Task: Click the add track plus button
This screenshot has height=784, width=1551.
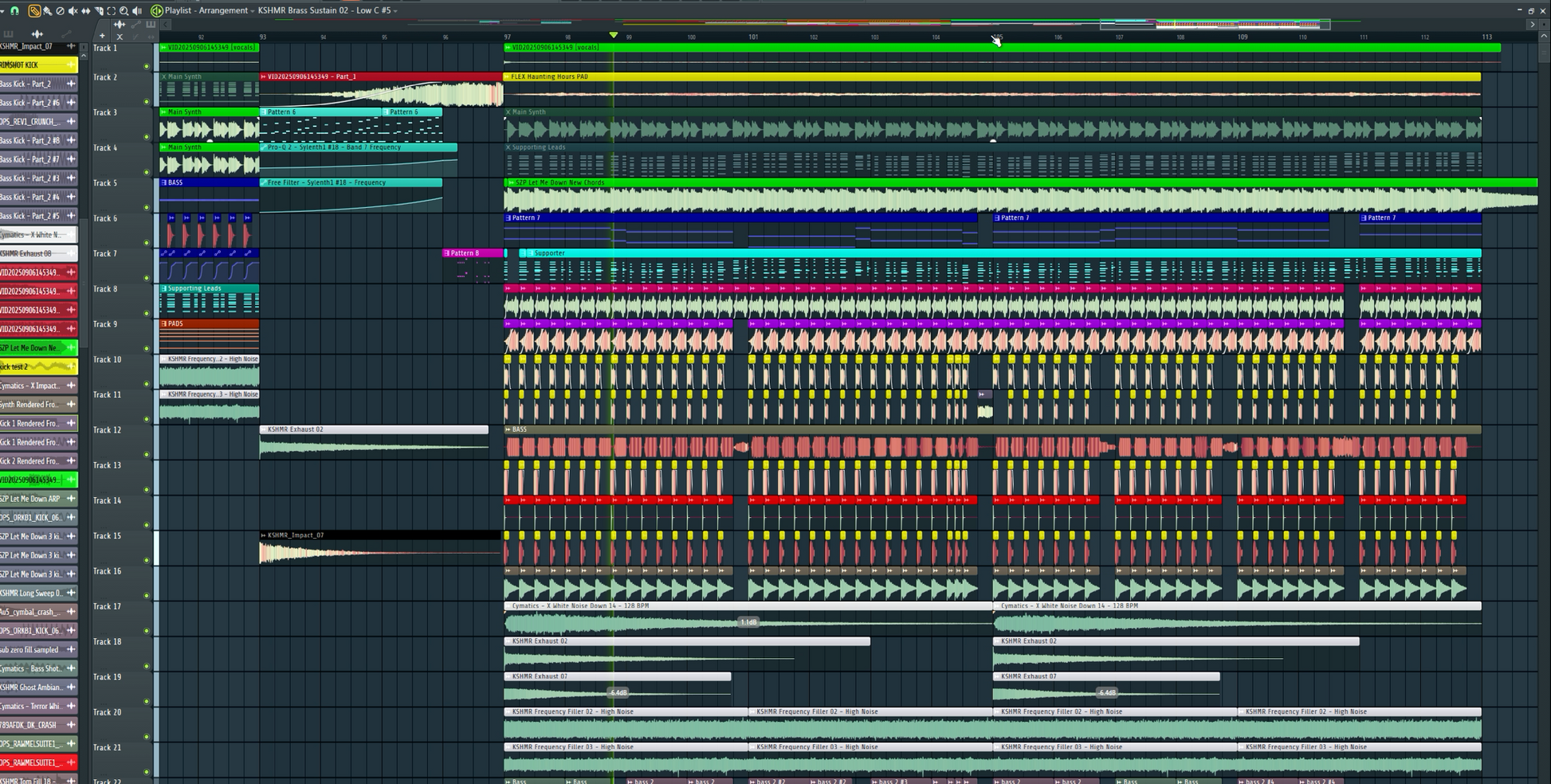Action: (102, 36)
